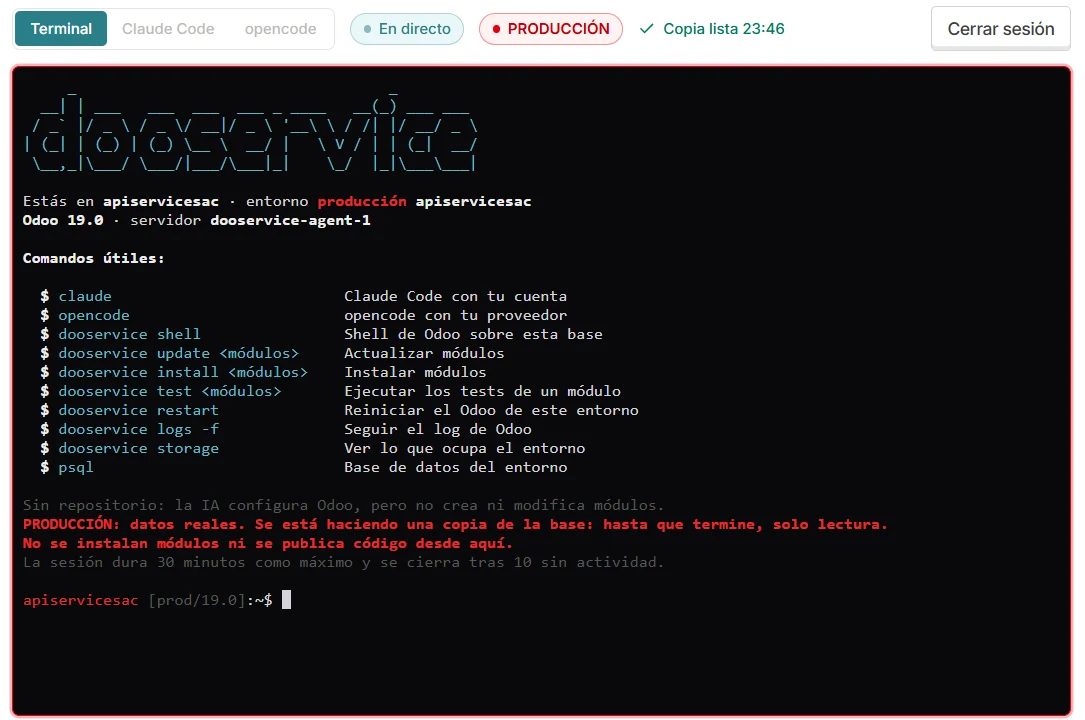This screenshot has width=1085, height=720.
Task: Click the 'apiservicesac' prompt name in red
Action: tap(80, 600)
